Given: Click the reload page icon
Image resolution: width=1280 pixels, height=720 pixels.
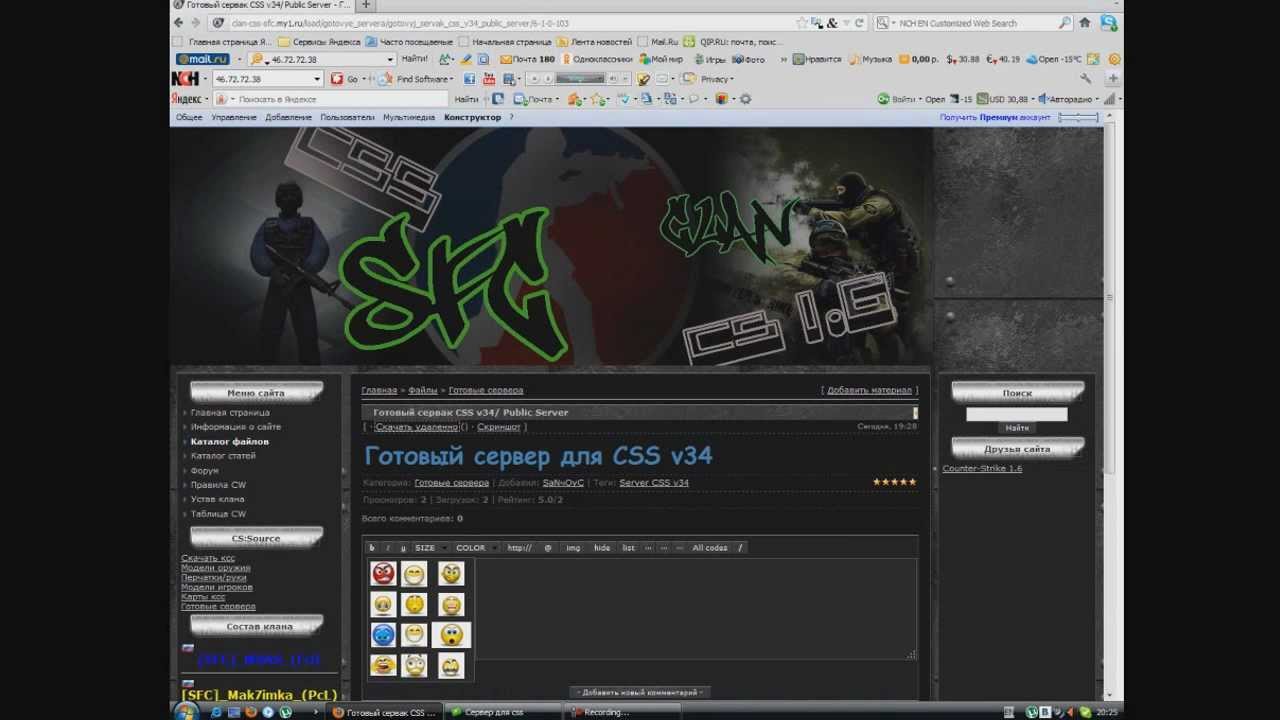Looking at the screenshot, I should coord(859,22).
